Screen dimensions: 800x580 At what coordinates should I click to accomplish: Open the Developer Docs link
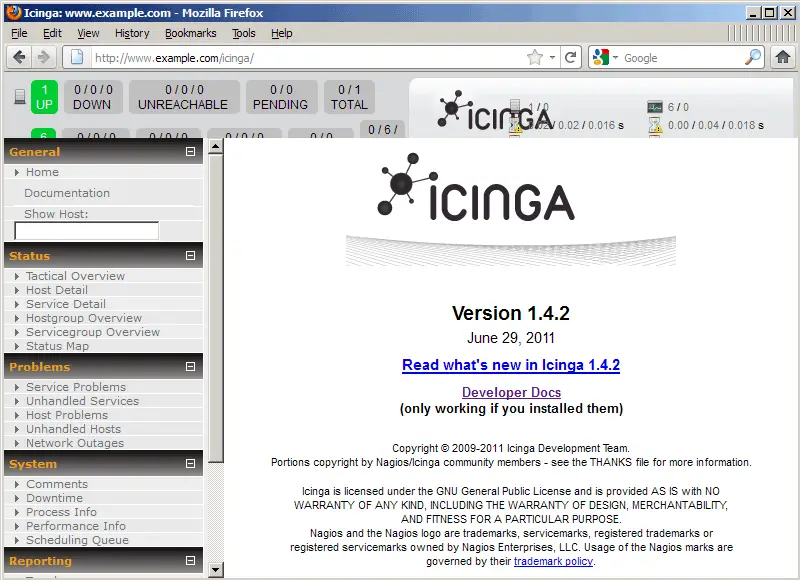[511, 392]
